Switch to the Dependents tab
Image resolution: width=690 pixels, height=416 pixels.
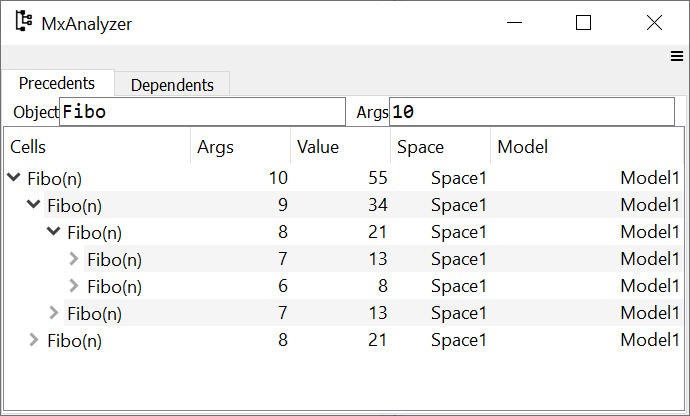tap(172, 85)
